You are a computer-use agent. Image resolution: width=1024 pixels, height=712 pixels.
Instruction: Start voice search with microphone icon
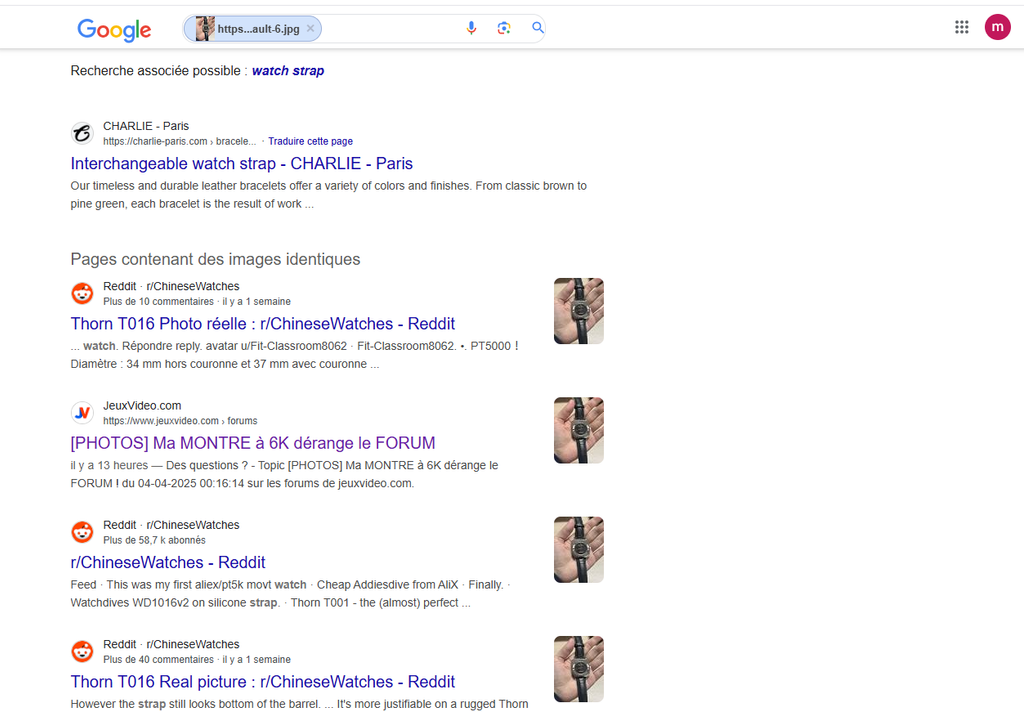471,28
